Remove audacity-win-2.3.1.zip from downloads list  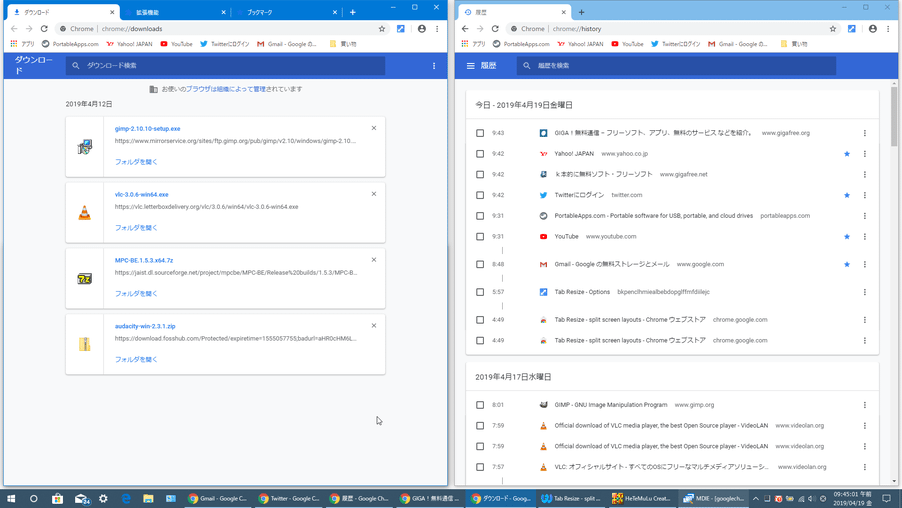point(374,326)
